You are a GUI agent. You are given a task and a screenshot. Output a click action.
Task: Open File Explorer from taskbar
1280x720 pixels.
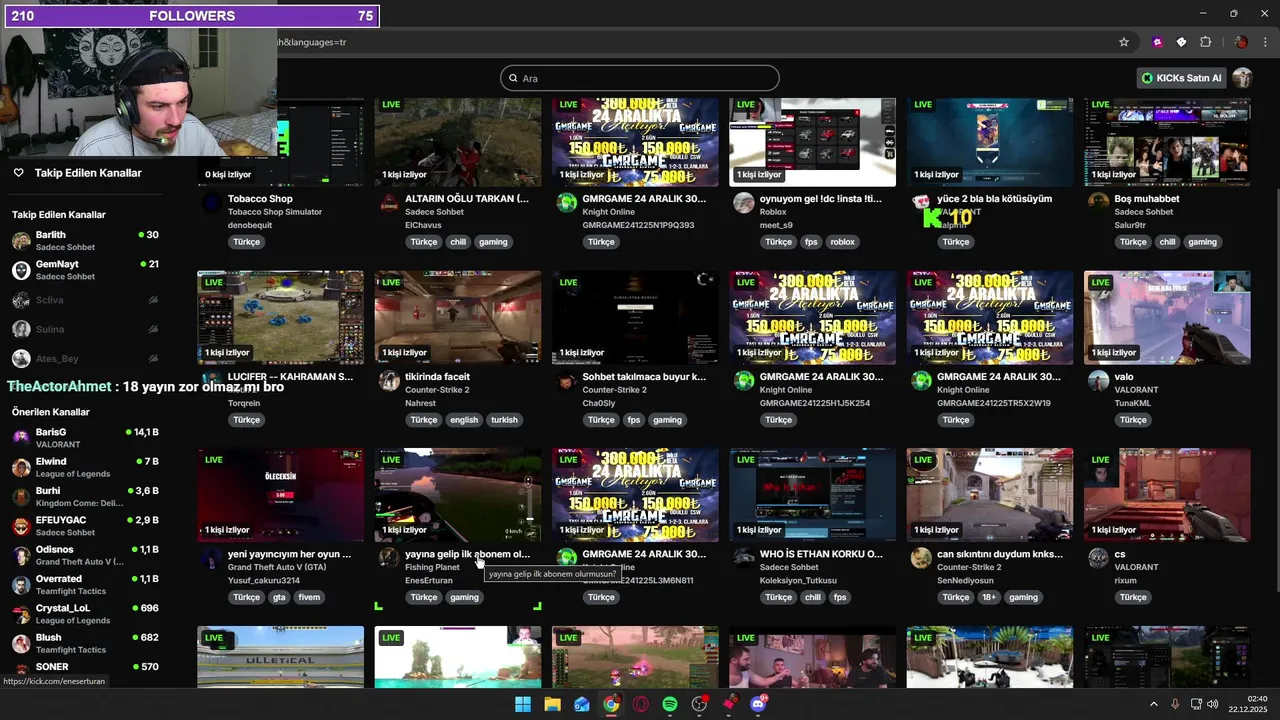[552, 704]
